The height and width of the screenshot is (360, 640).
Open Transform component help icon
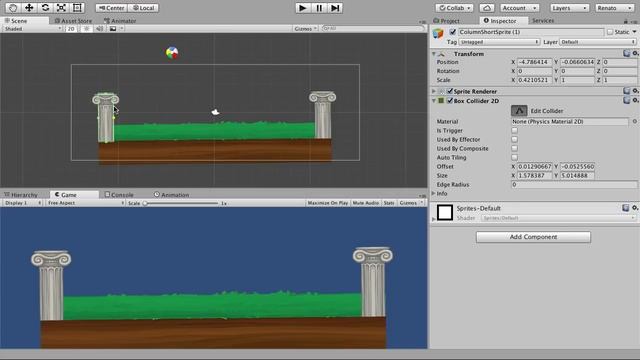pos(627,53)
